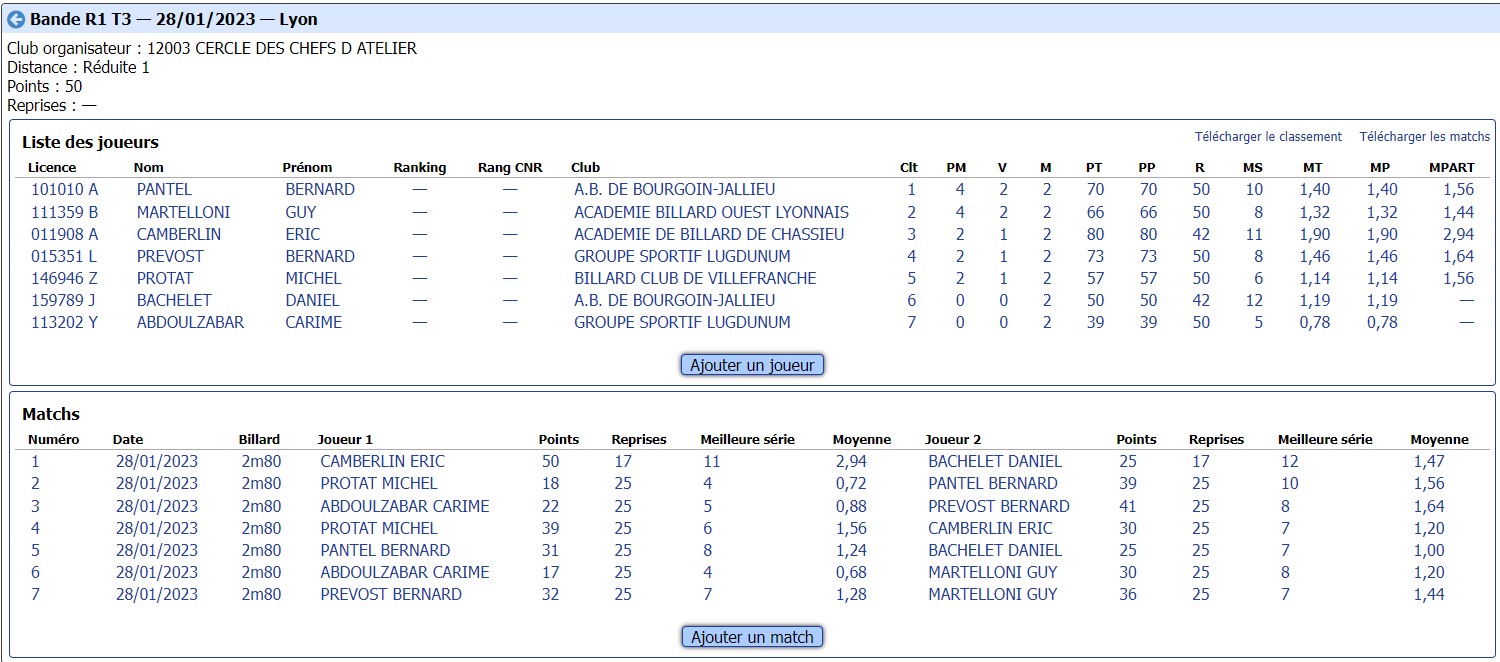Open the Télécharger les matchs link

1424,137
